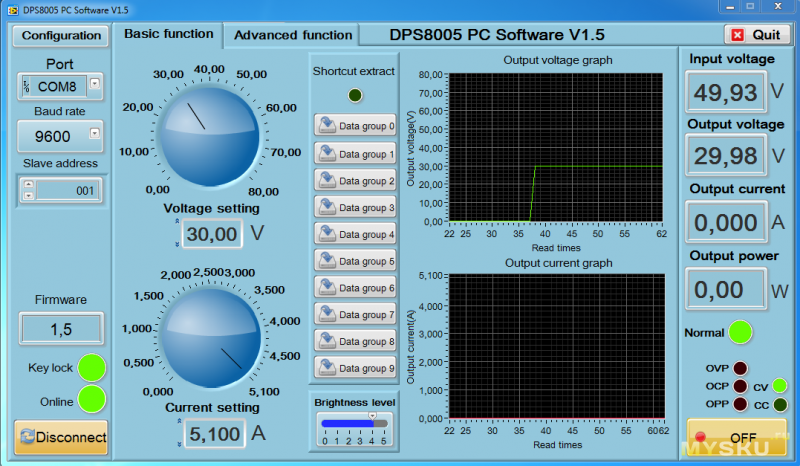Toggle the Key lock indicator
Screen dimensions: 800x466
coord(92,367)
